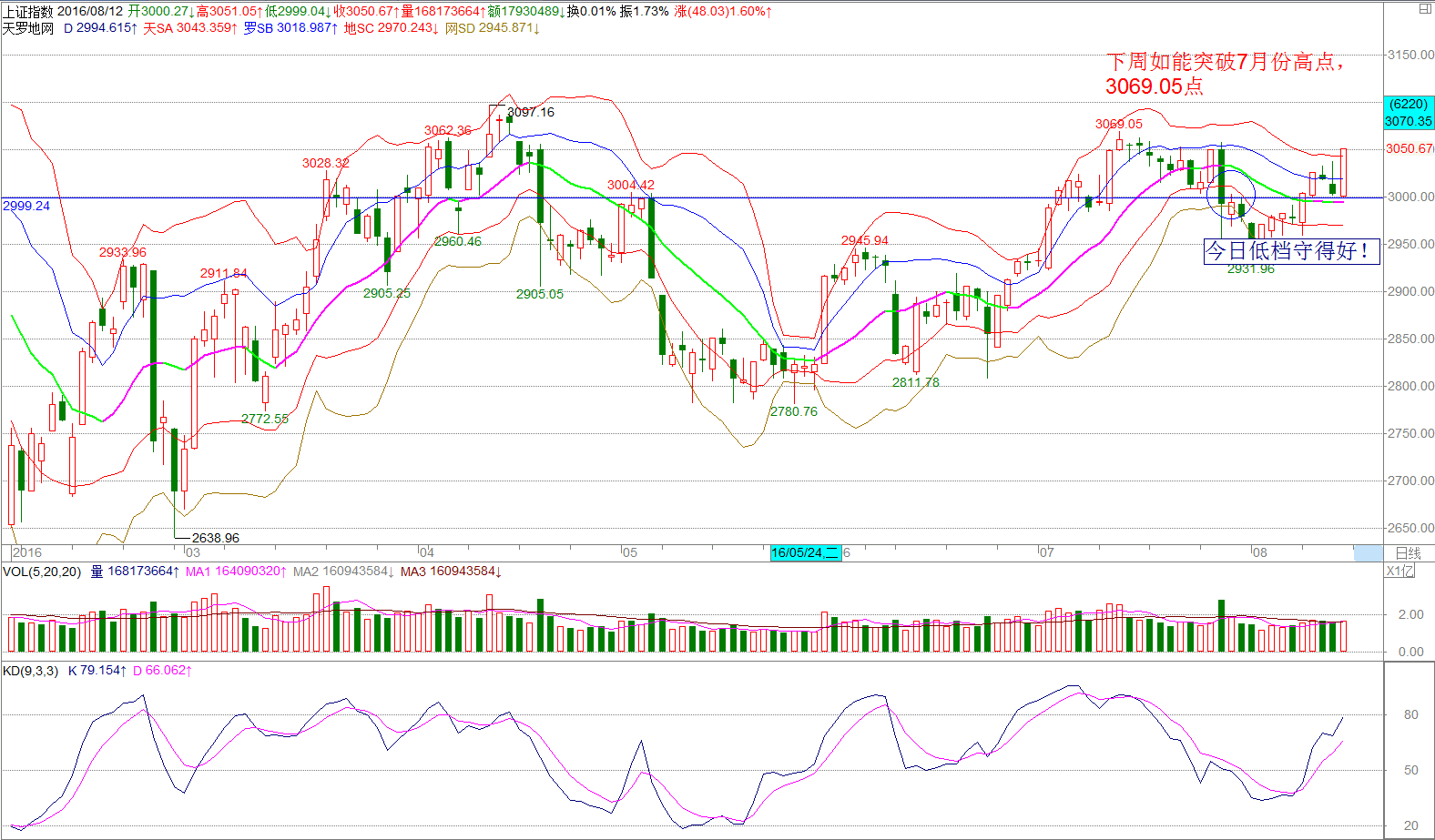Click the 3062.36 peak label
Viewport: 1435px width, 840px height.
[x=448, y=130]
